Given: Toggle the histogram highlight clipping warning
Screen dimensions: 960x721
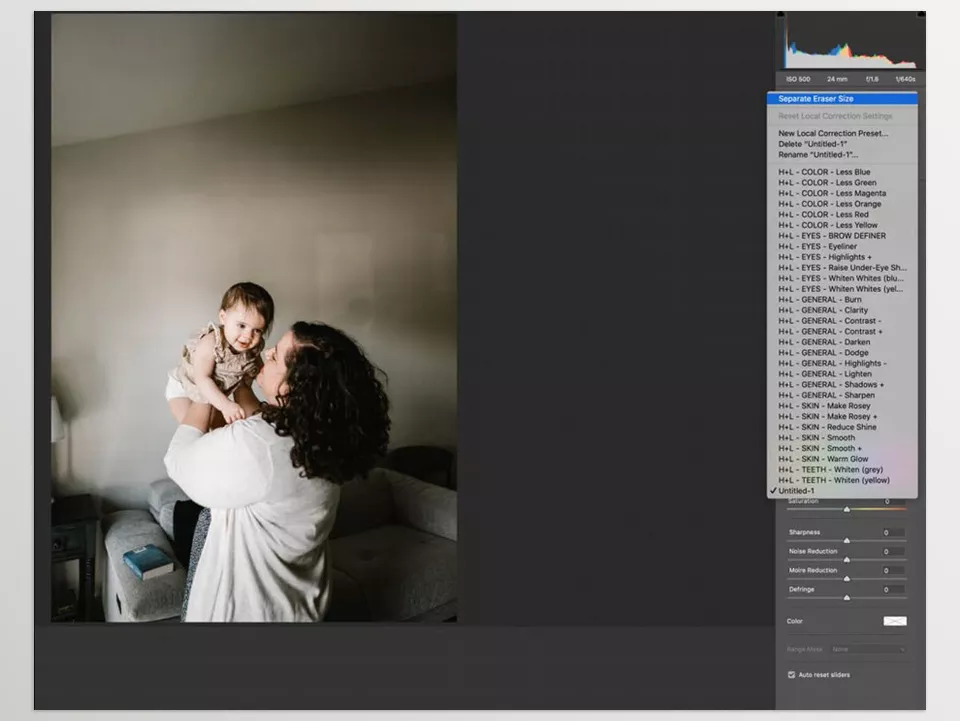Looking at the screenshot, I should [x=920, y=14].
